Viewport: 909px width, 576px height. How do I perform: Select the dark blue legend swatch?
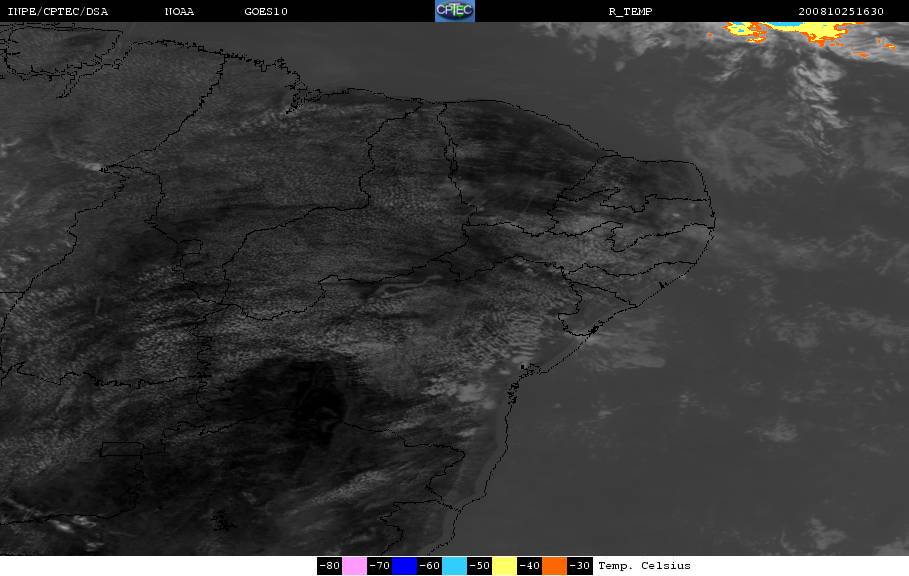point(404,566)
